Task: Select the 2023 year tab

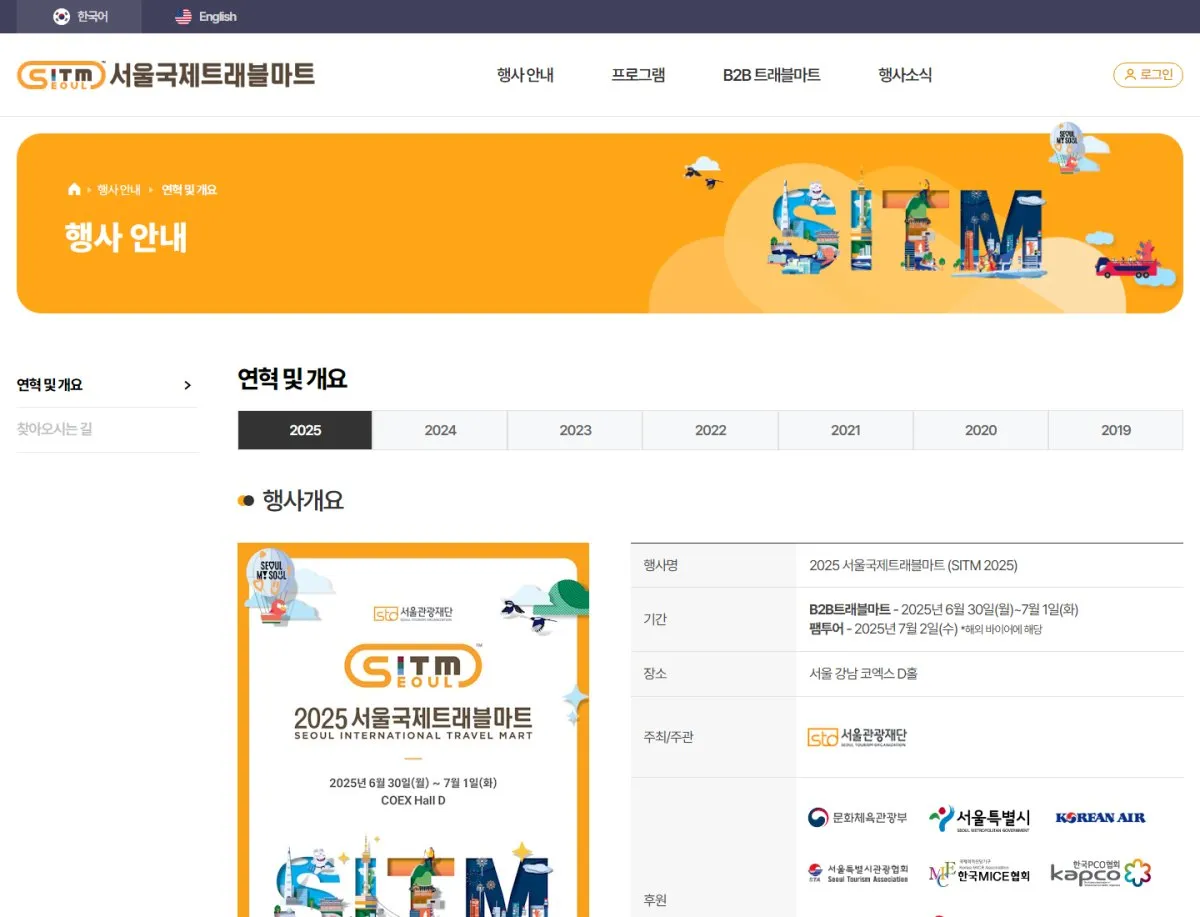Action: coord(575,430)
